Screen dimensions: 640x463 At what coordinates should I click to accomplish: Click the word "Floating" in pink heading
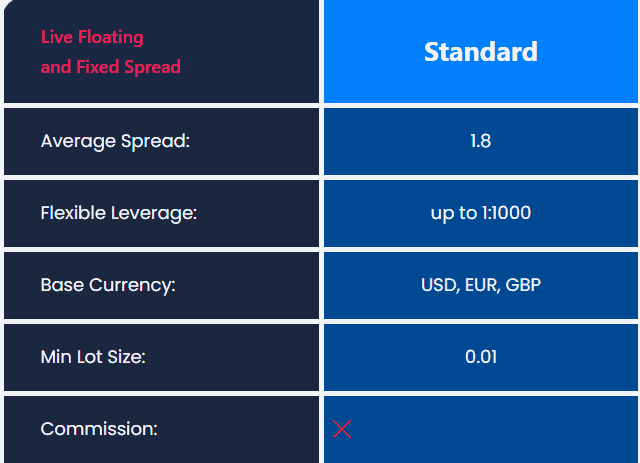tap(111, 38)
